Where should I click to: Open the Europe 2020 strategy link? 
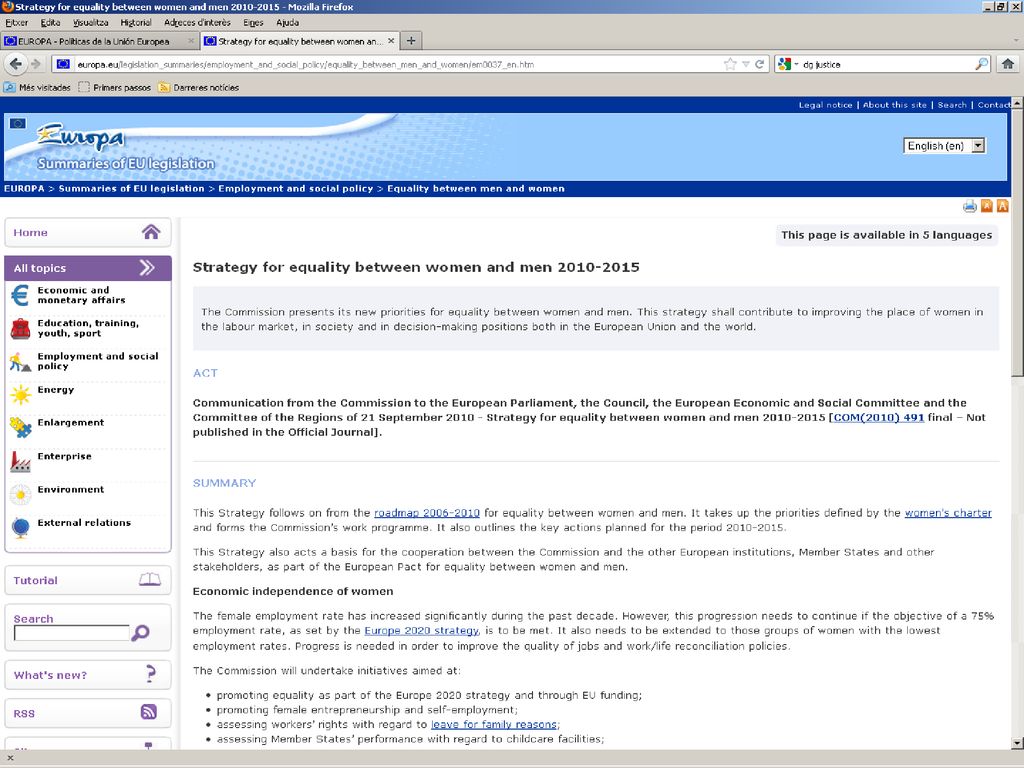tap(421, 631)
